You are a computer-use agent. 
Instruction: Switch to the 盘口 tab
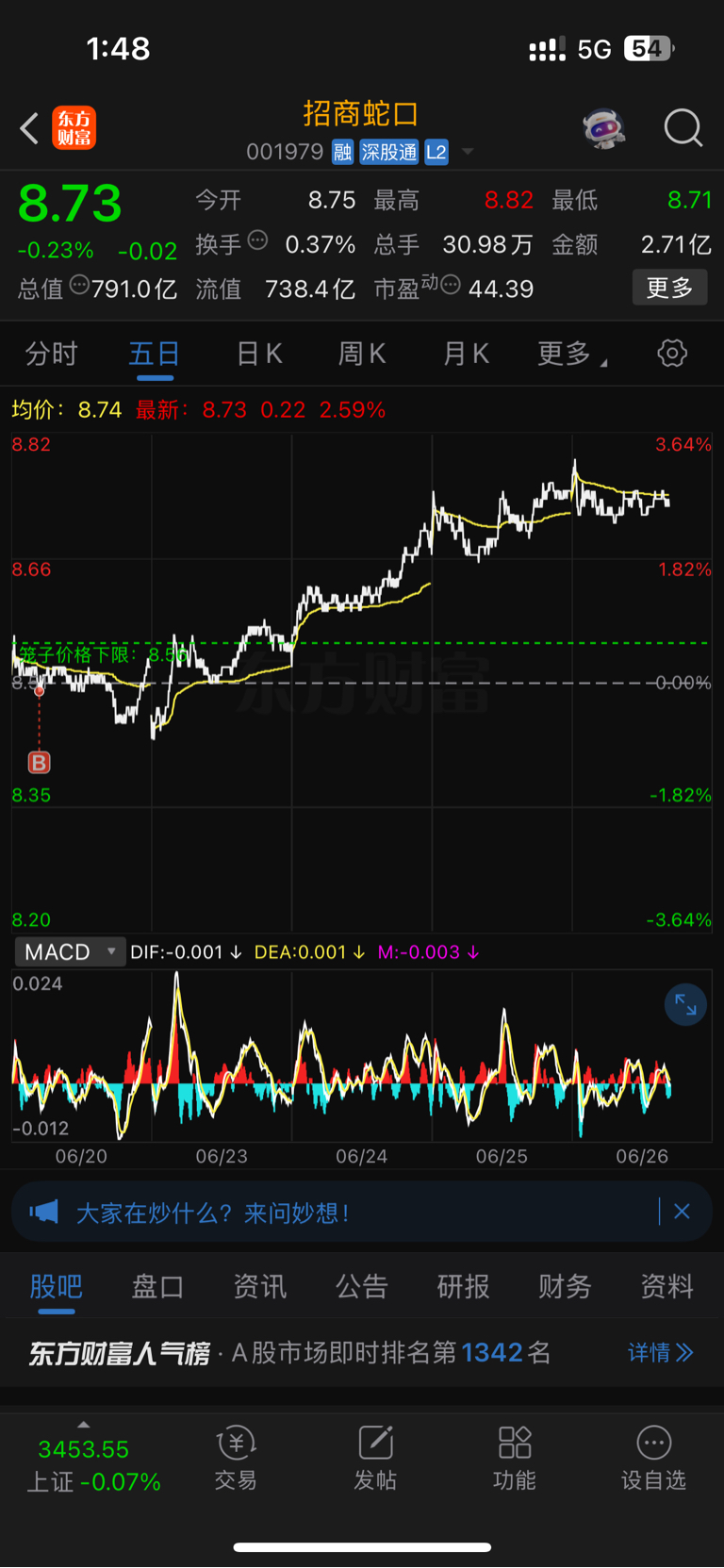pyautogui.click(x=157, y=1286)
